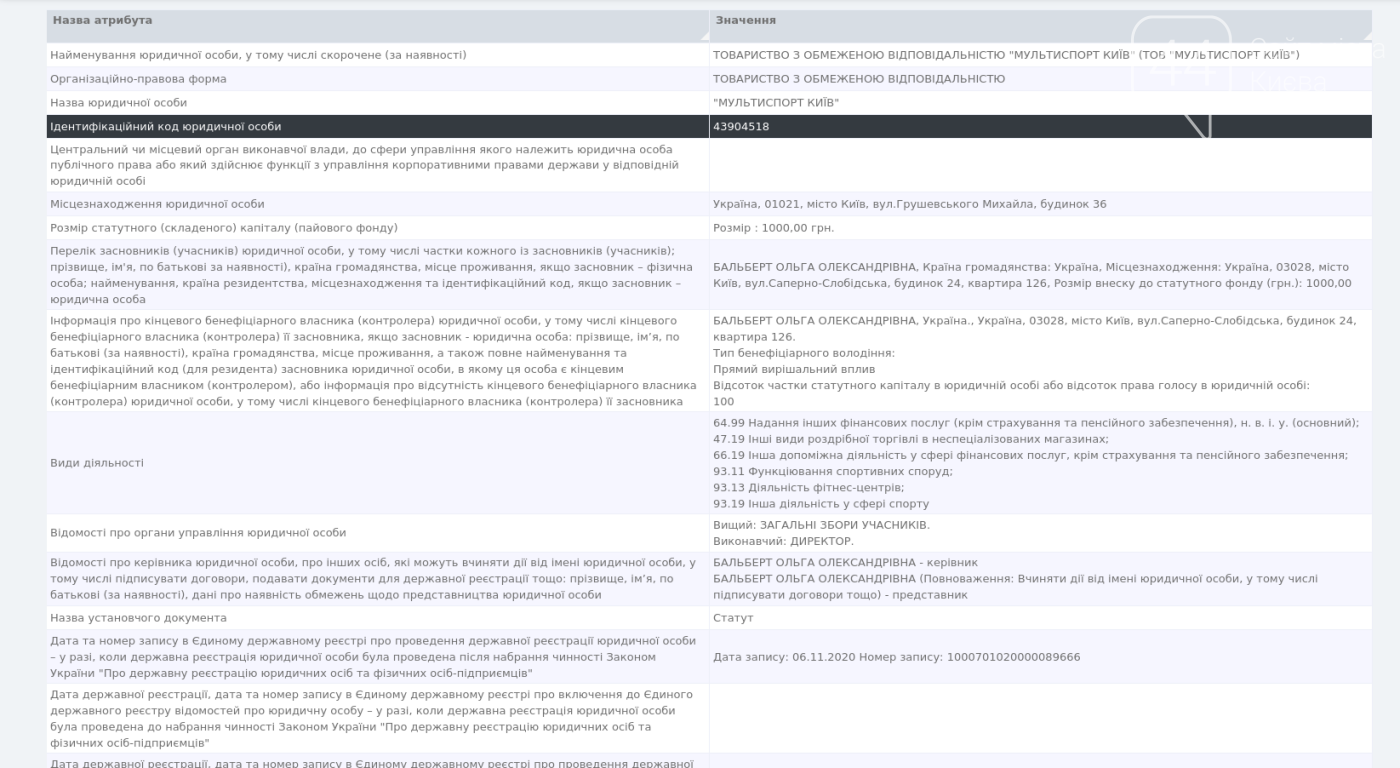Select activity 93.13 Діяльність фітнес-центрів
Image resolution: width=1400 pixels, height=768 pixels.
tap(808, 487)
